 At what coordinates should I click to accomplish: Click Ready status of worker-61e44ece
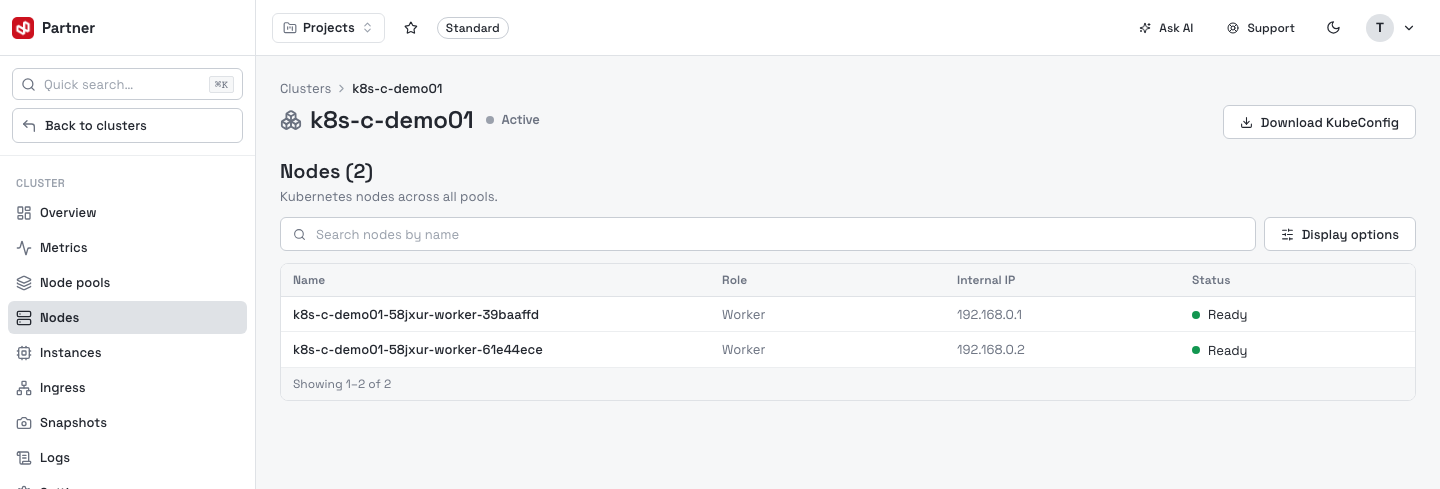[1219, 351]
